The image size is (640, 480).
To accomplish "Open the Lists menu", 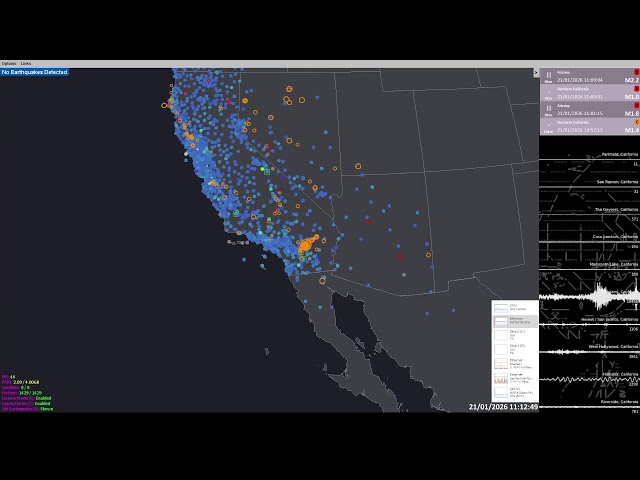I will 26,64.
